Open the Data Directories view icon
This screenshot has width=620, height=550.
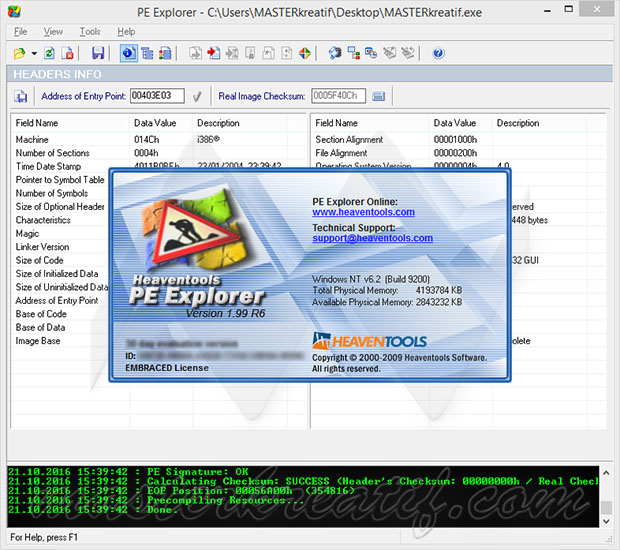pos(147,53)
